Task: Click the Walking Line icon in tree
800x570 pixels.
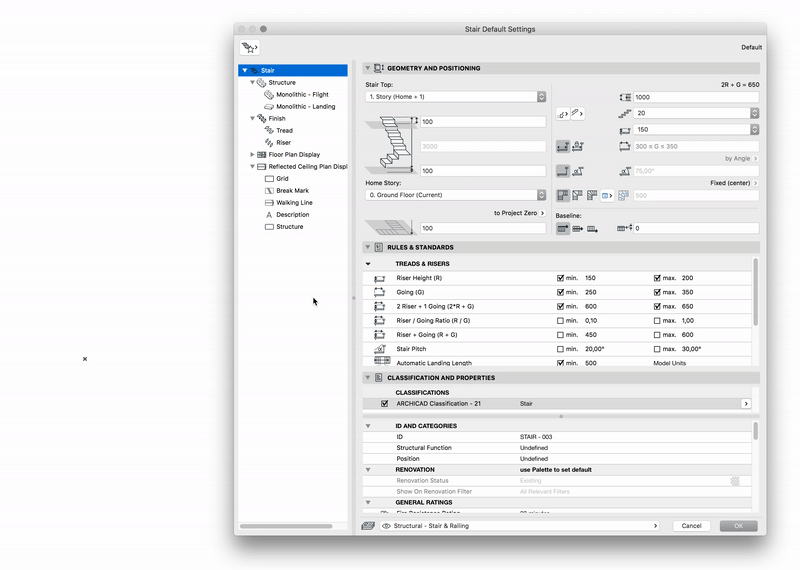Action: [x=269, y=202]
